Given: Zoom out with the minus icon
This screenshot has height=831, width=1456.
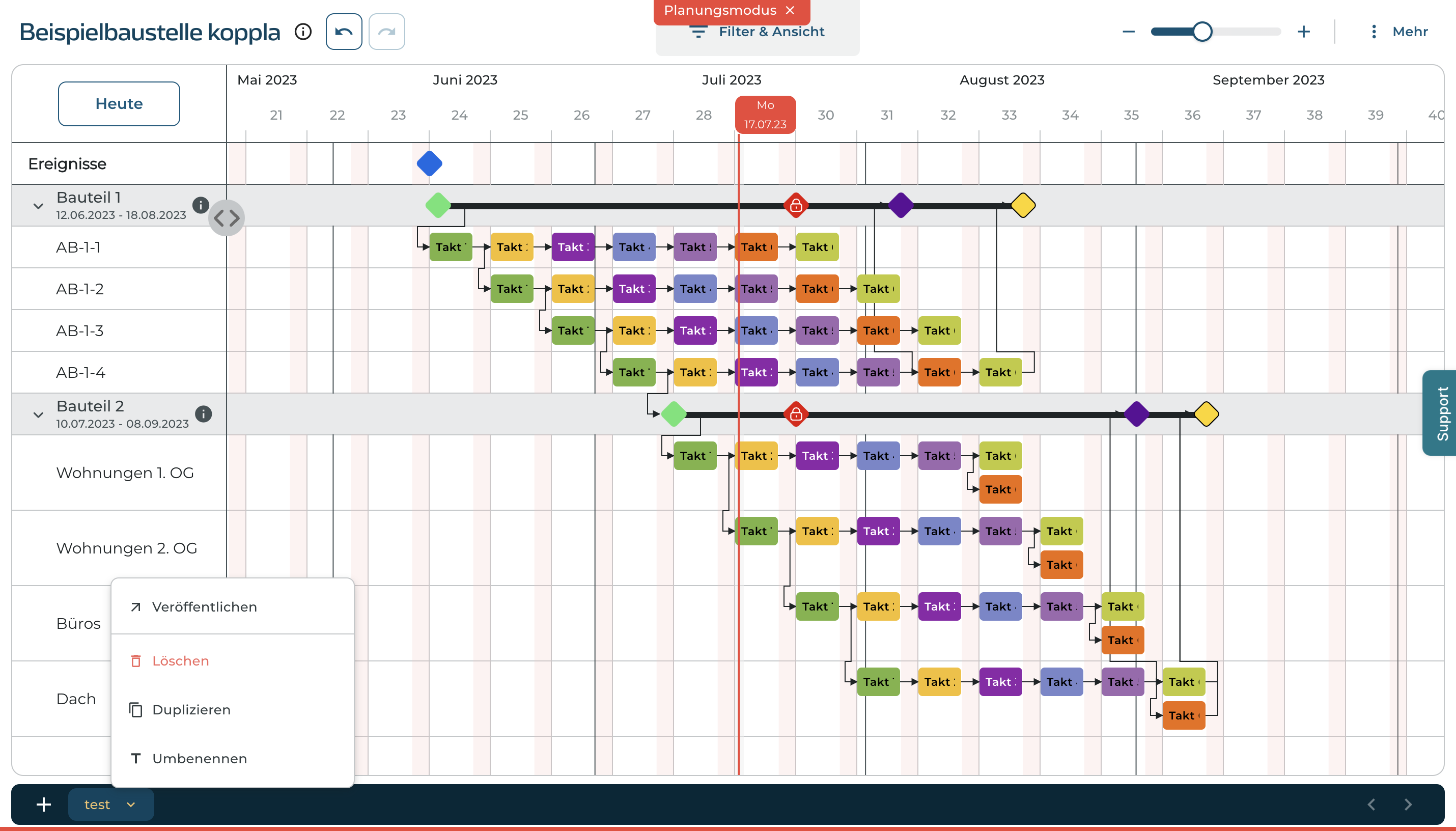Looking at the screenshot, I should coord(1129,32).
